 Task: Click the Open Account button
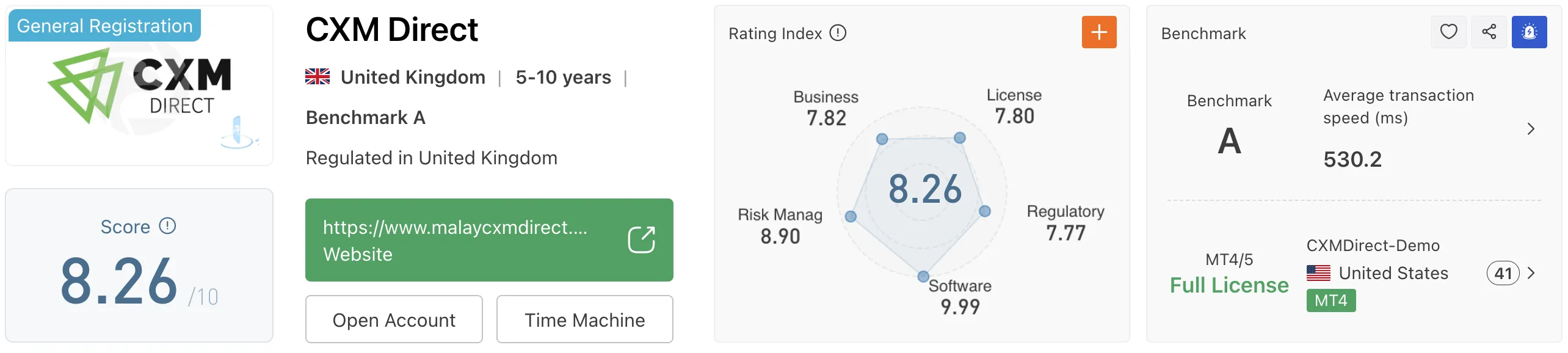click(x=394, y=319)
